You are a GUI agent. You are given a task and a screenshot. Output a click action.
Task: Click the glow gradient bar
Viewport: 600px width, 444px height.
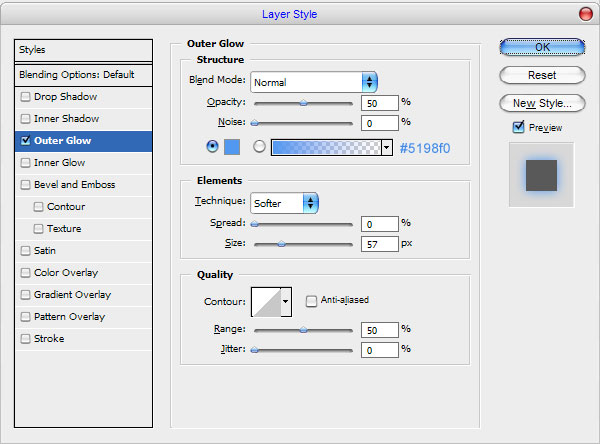click(326, 147)
